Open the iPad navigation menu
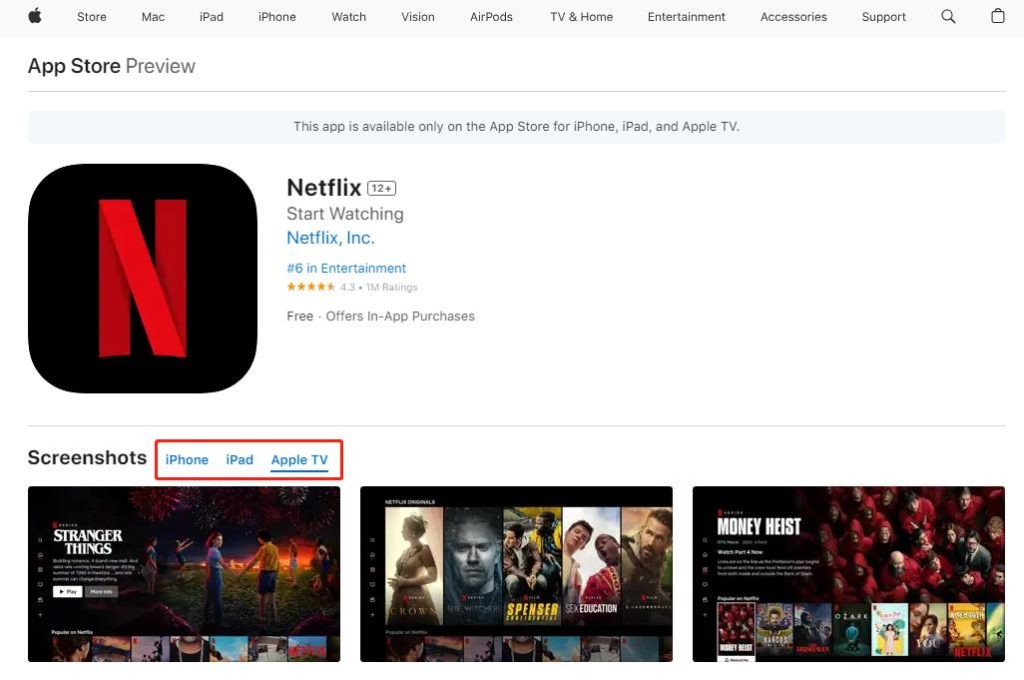The image size is (1024, 680). (x=211, y=17)
